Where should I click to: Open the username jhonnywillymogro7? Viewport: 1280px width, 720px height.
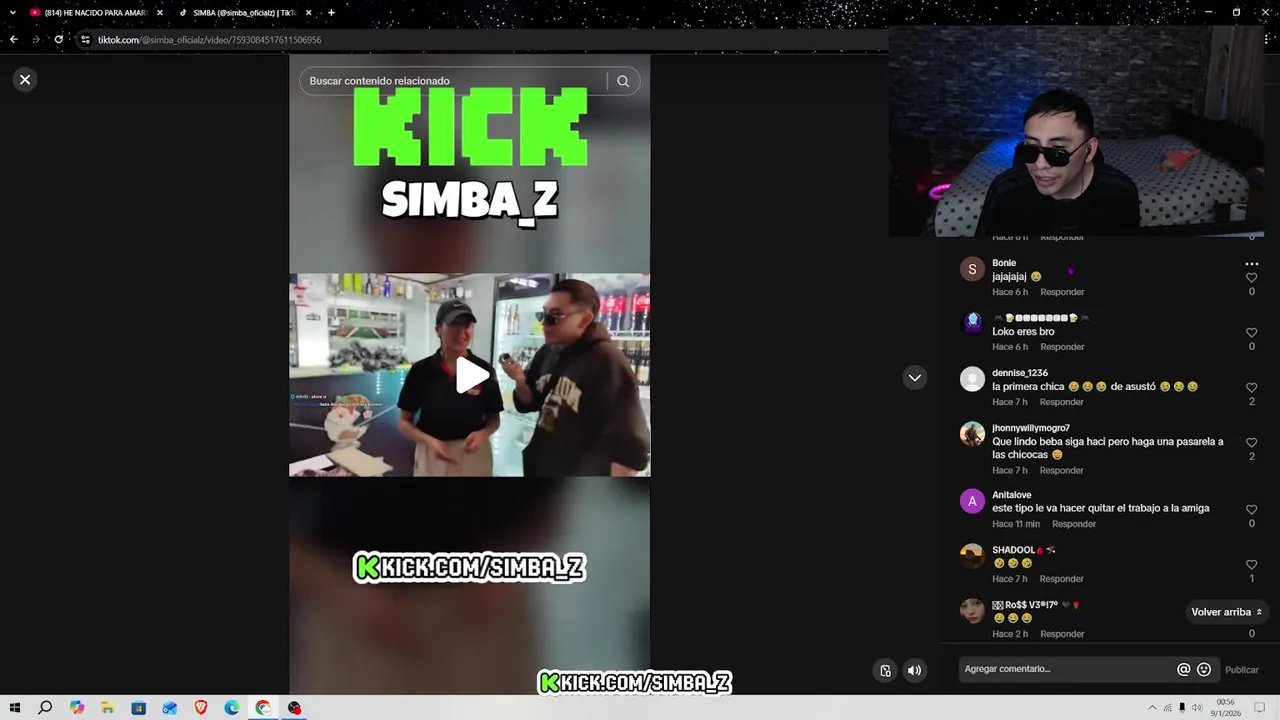1031,428
